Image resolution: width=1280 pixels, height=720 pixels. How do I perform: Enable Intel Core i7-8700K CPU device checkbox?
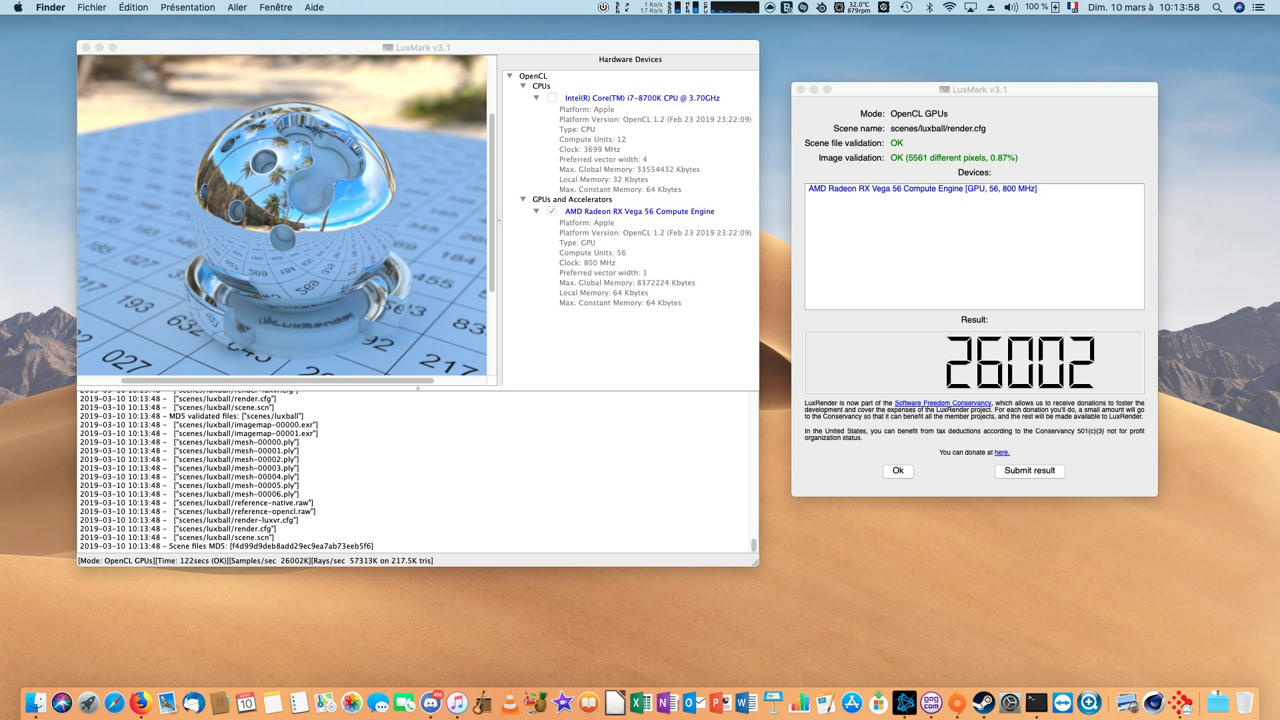coord(552,98)
